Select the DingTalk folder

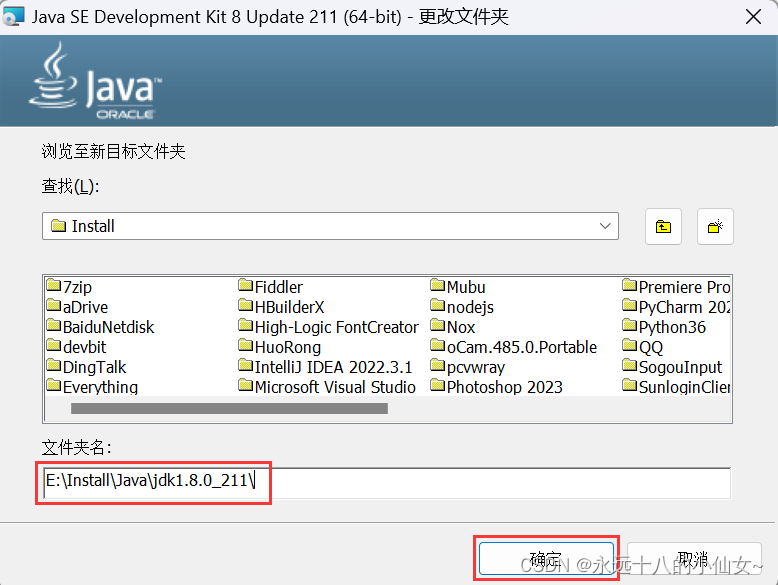[87, 367]
